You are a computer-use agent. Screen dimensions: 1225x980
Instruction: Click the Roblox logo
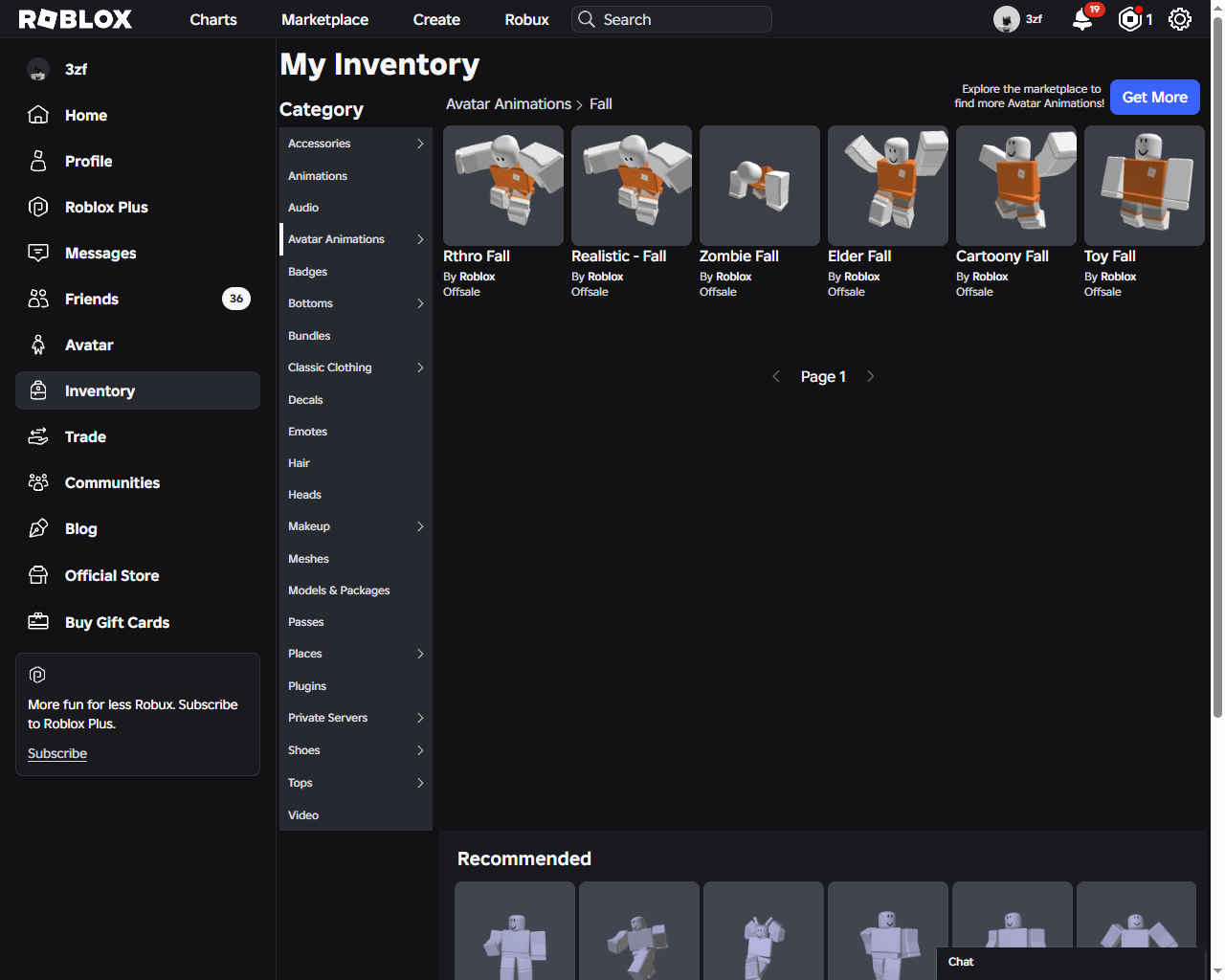[x=76, y=19]
